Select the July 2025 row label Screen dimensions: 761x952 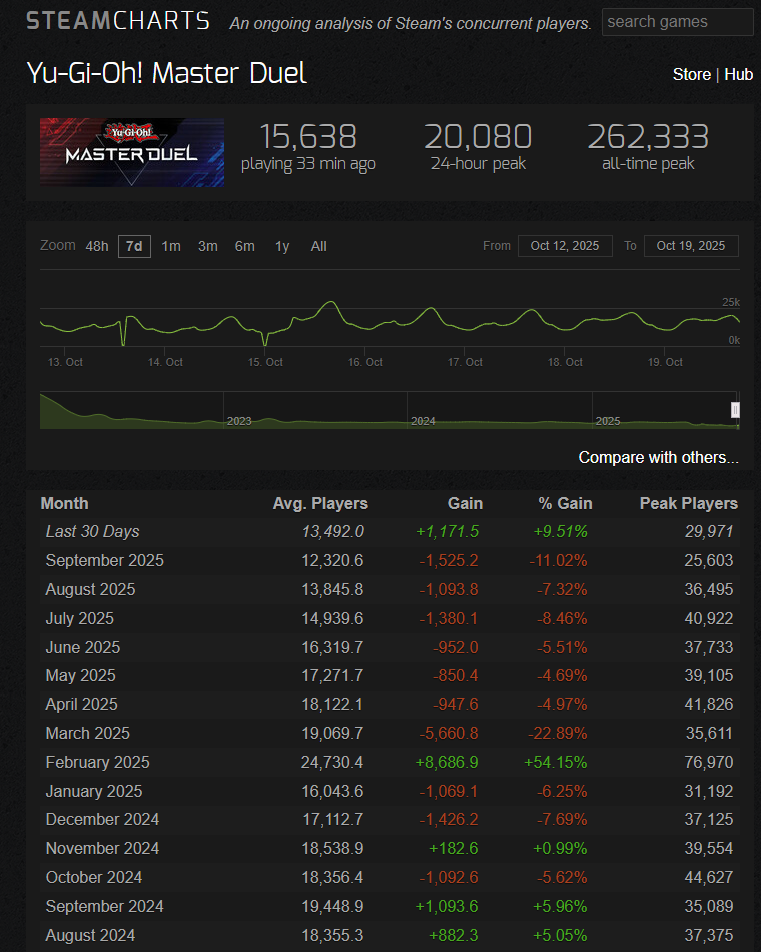click(80, 618)
